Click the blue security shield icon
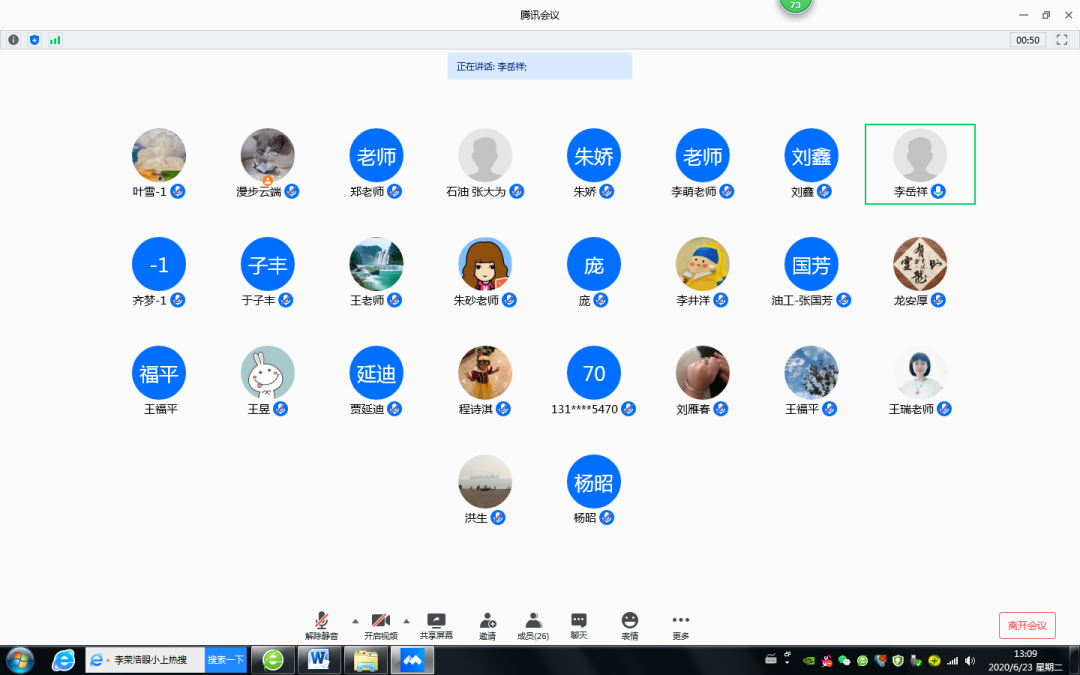Image resolution: width=1080 pixels, height=675 pixels. pos(34,40)
